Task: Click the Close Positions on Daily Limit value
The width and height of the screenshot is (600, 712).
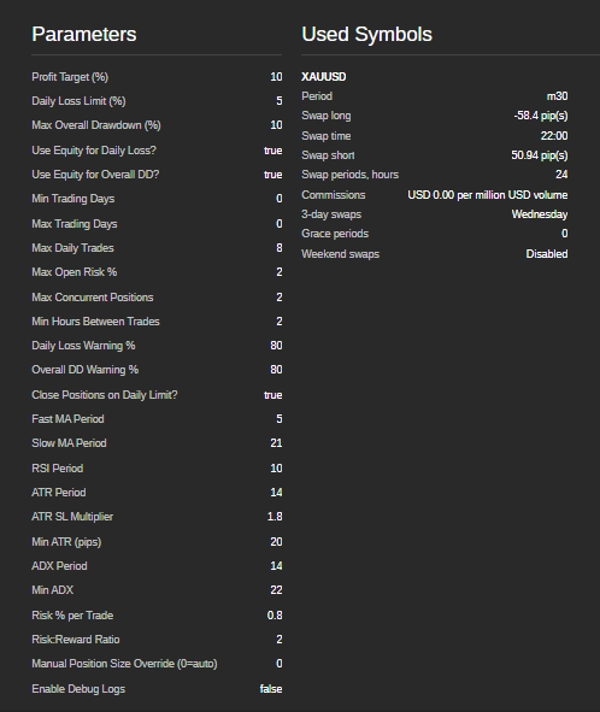Action: tap(273, 395)
